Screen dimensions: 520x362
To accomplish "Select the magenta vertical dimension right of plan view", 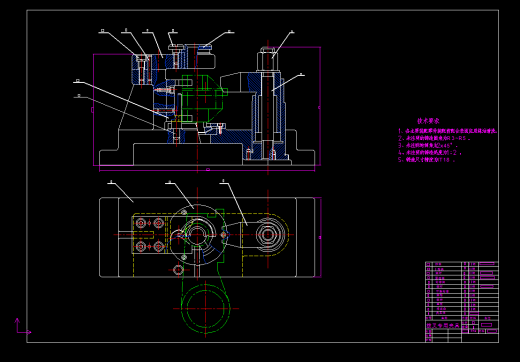I will (x=320, y=237).
